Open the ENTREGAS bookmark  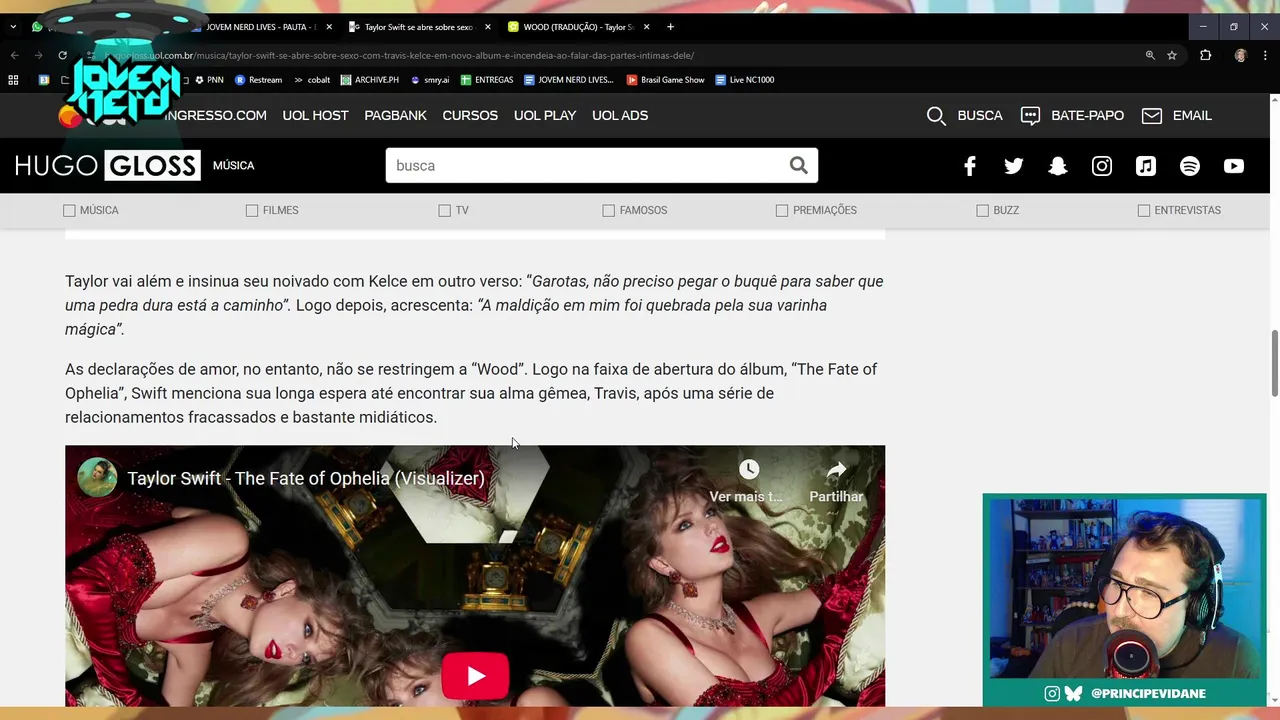[x=487, y=80]
